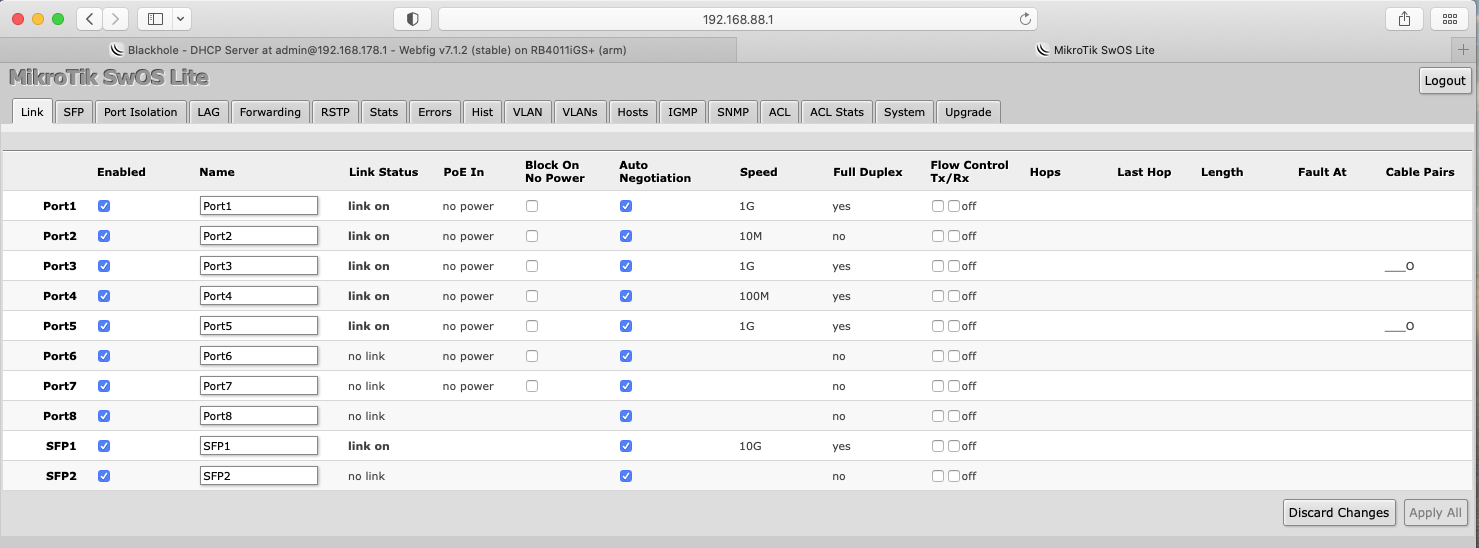The width and height of the screenshot is (1479, 548).
Task: Open the Errors tab
Action: [435, 112]
